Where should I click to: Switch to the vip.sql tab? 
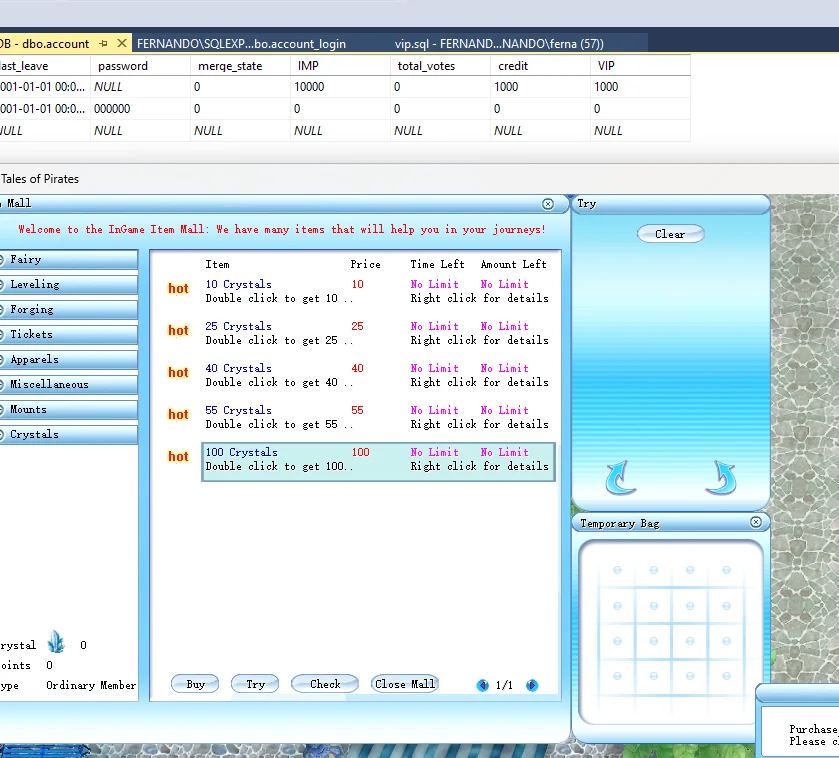500,44
